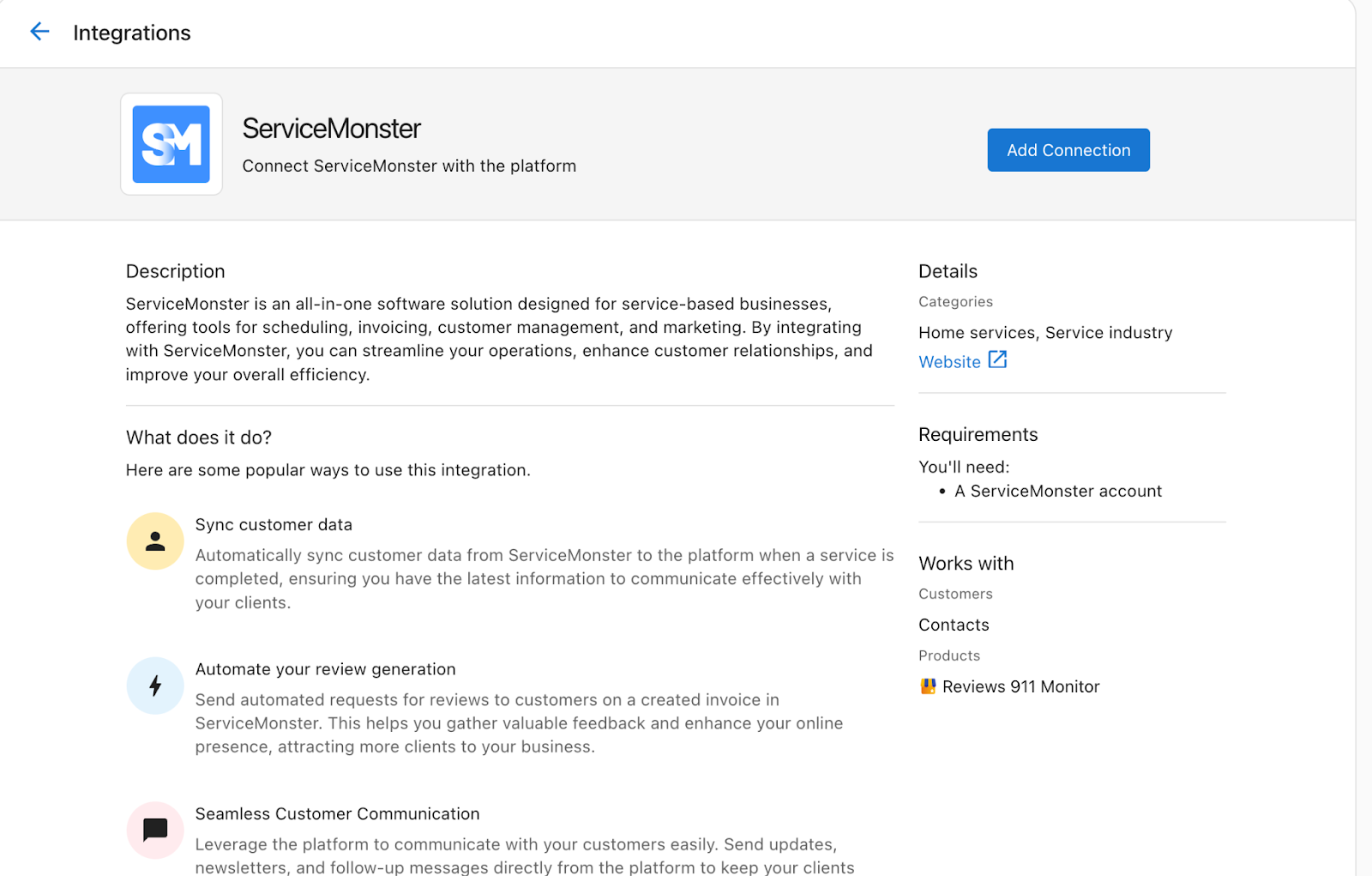1372x876 pixels.
Task: Click the Seamless Customer Communication title
Action: tap(337, 813)
